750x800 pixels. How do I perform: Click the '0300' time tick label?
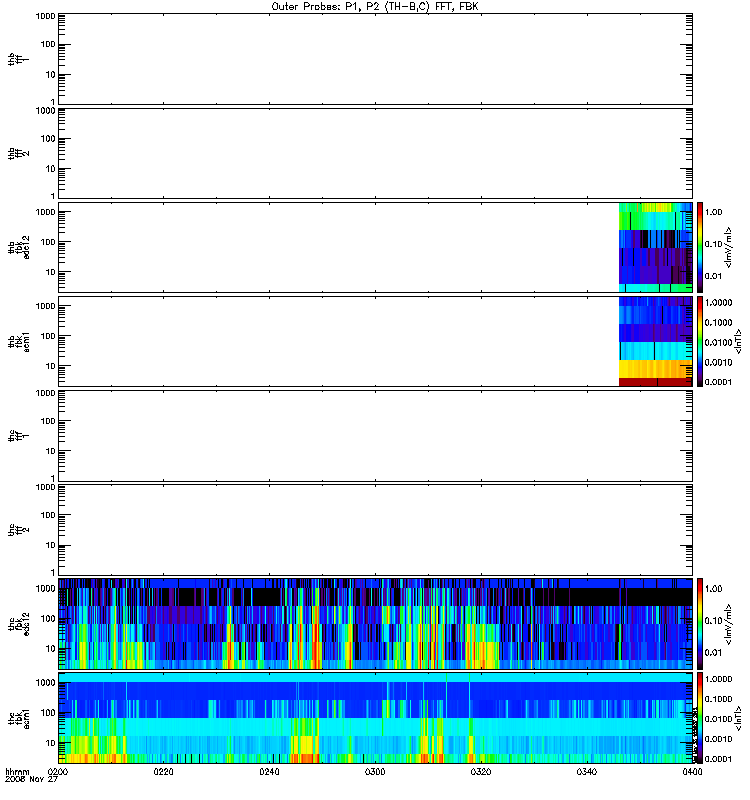tap(375, 772)
